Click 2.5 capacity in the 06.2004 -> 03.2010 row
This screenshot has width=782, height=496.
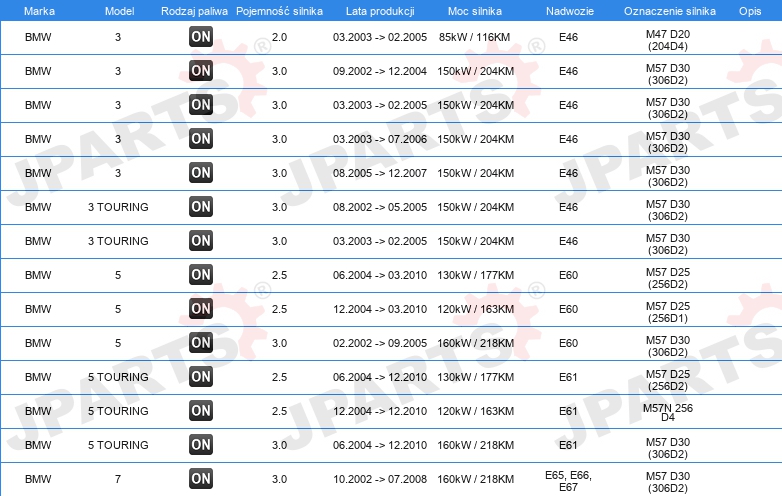[x=279, y=275]
